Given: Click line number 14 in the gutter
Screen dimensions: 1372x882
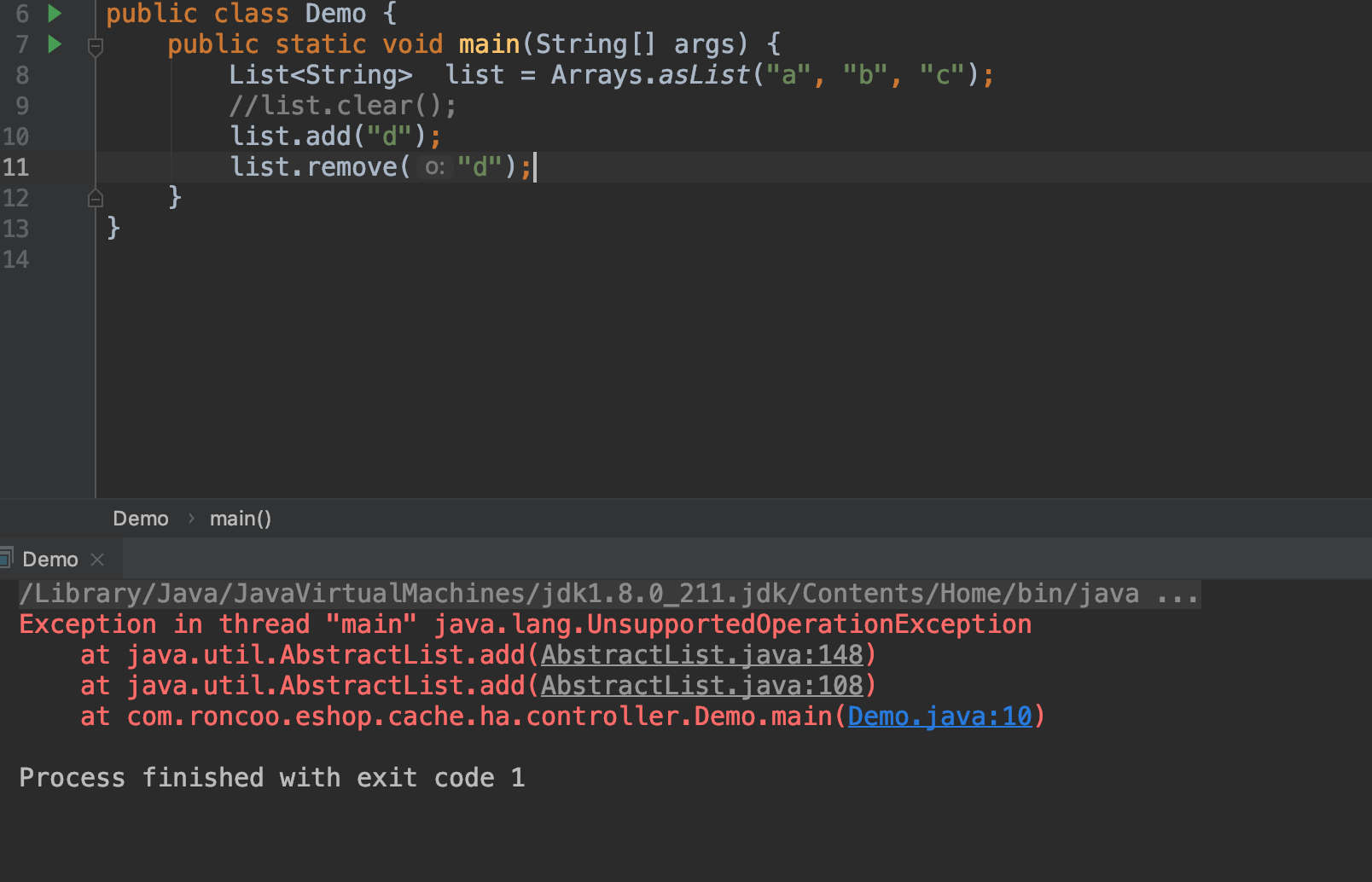Looking at the screenshot, I should (x=15, y=259).
